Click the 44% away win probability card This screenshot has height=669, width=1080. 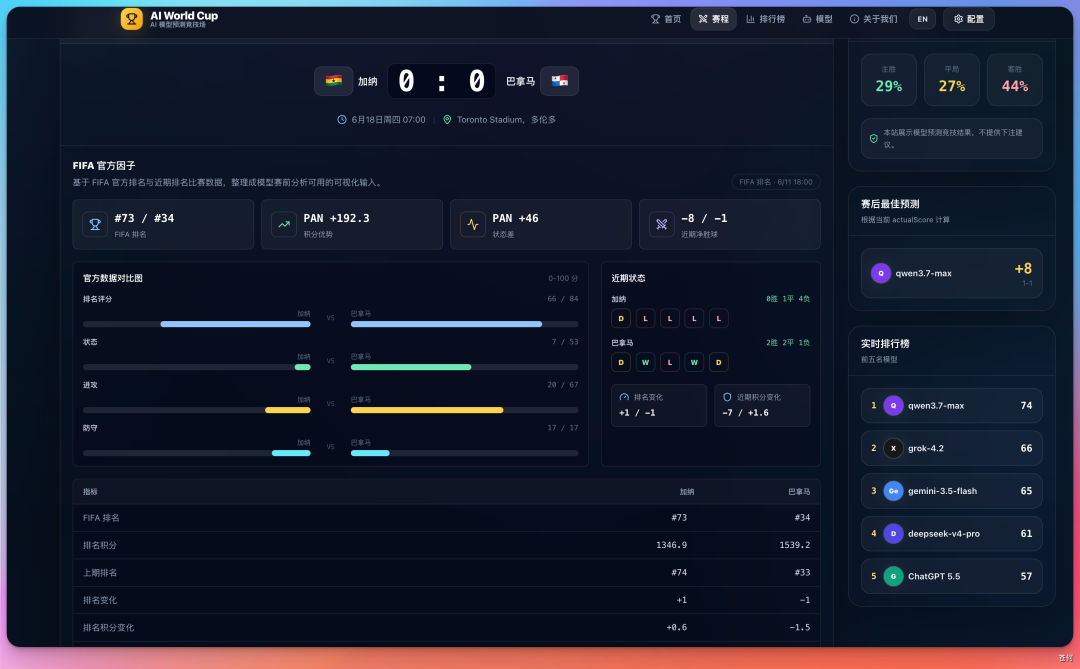click(1015, 80)
